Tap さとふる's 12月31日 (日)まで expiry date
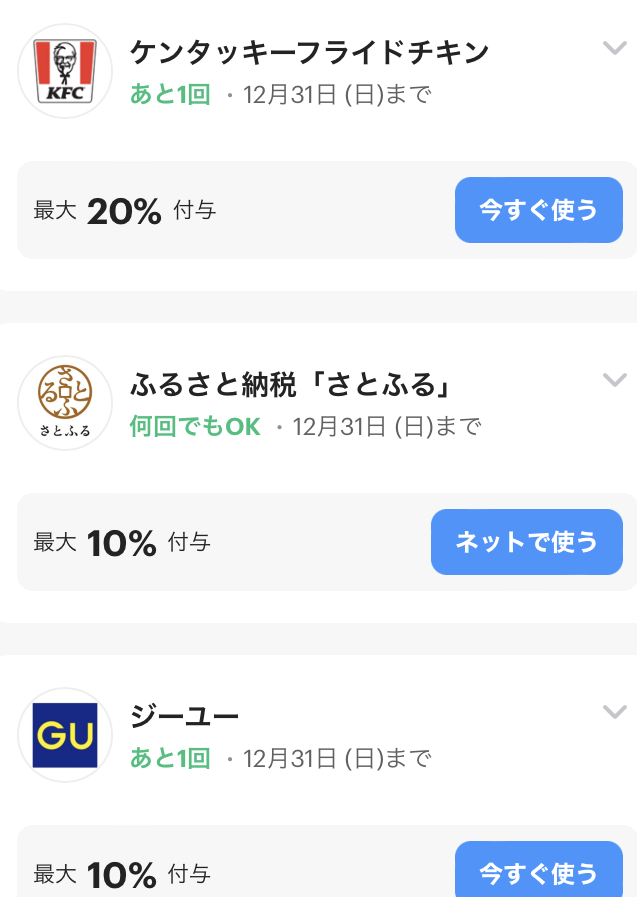 387,426
